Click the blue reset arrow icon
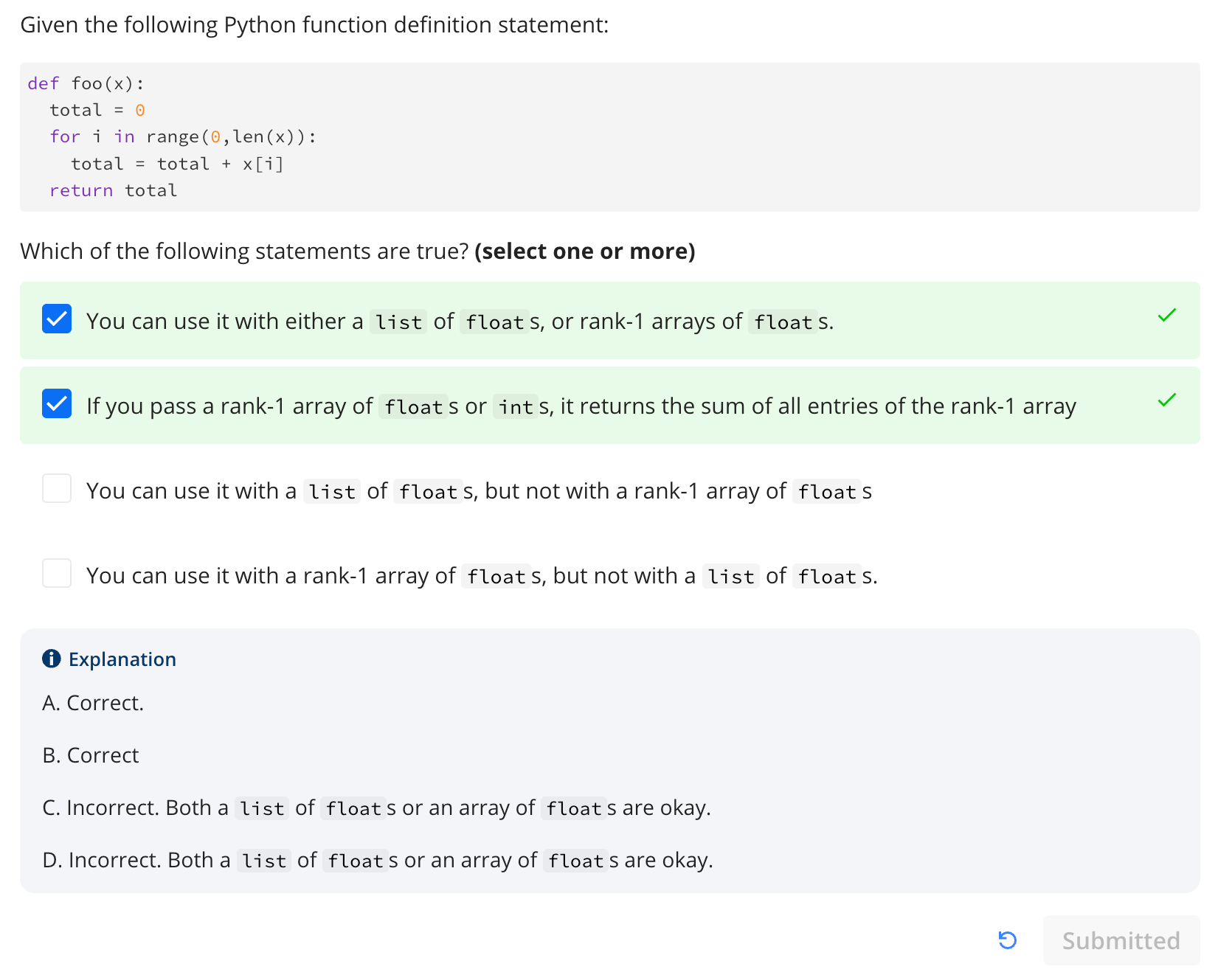This screenshot has height=975, width=1232. pos(1007,940)
